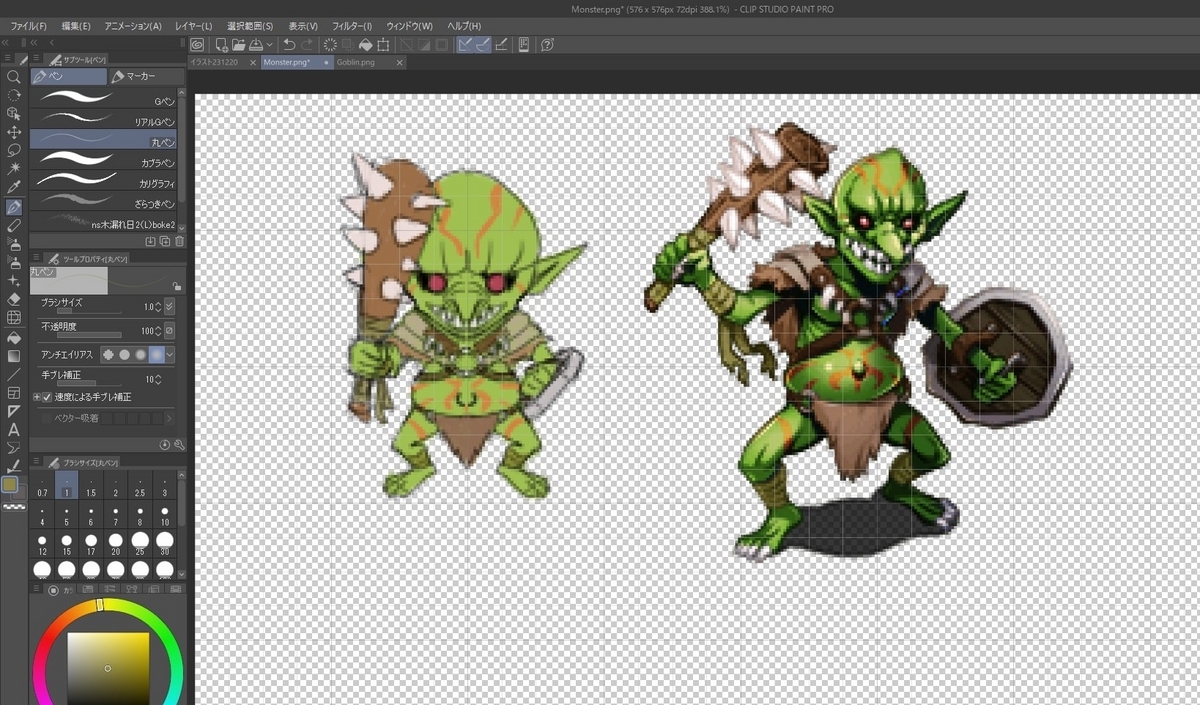1200x705 pixels.
Task: Select the Eyedropper tool
Action: pos(14,188)
